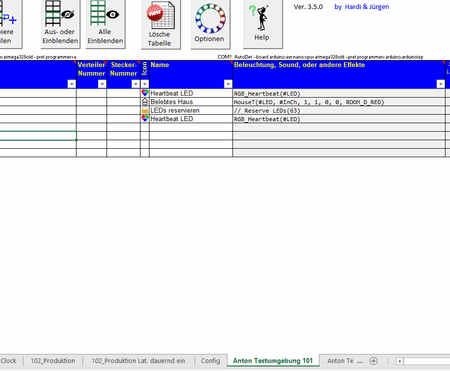Click the Lösche Tabelle button
The height and width of the screenshot is (371, 450).
[x=161, y=24]
